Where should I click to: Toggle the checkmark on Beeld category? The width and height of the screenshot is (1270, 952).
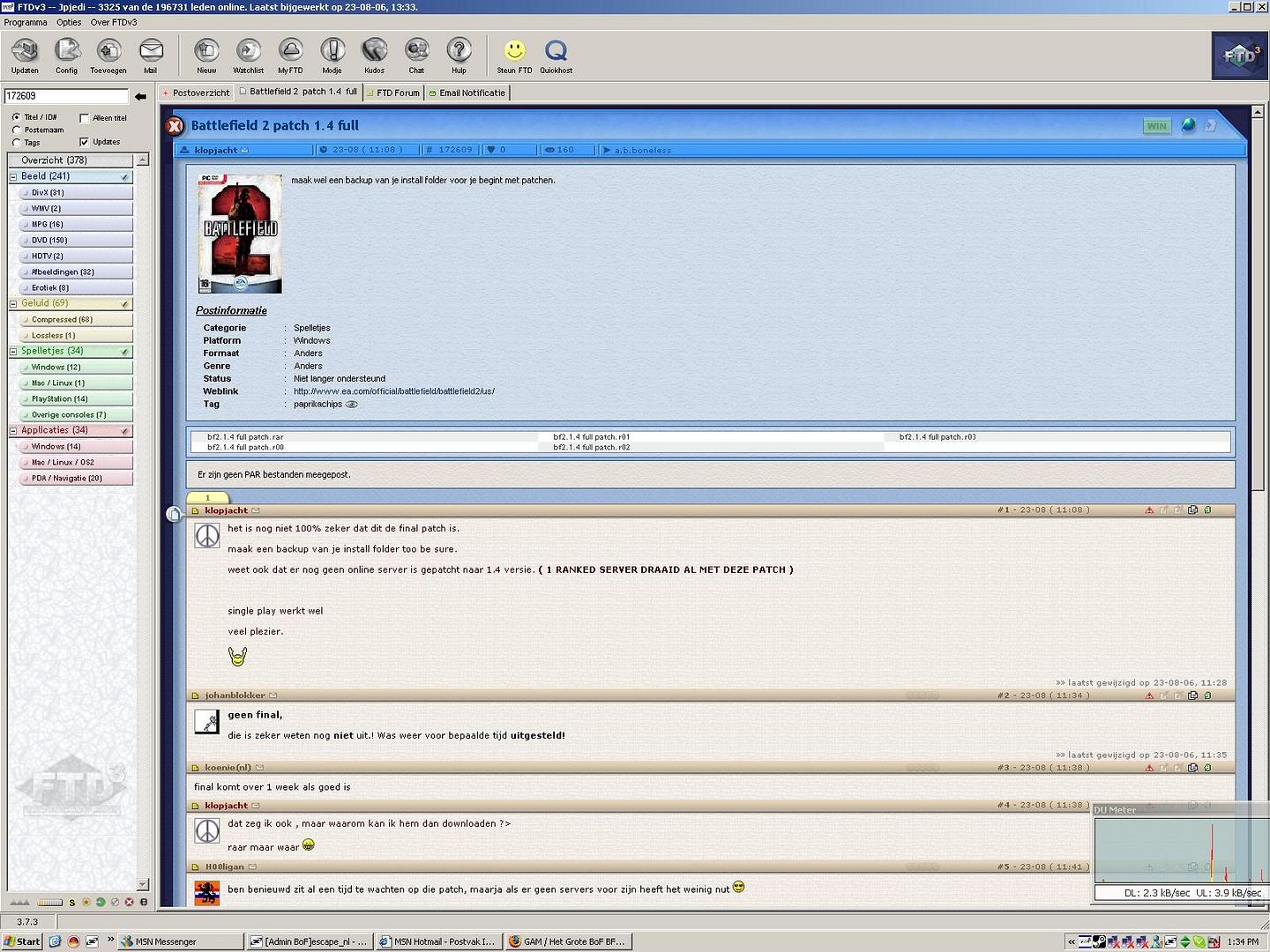coord(124,177)
